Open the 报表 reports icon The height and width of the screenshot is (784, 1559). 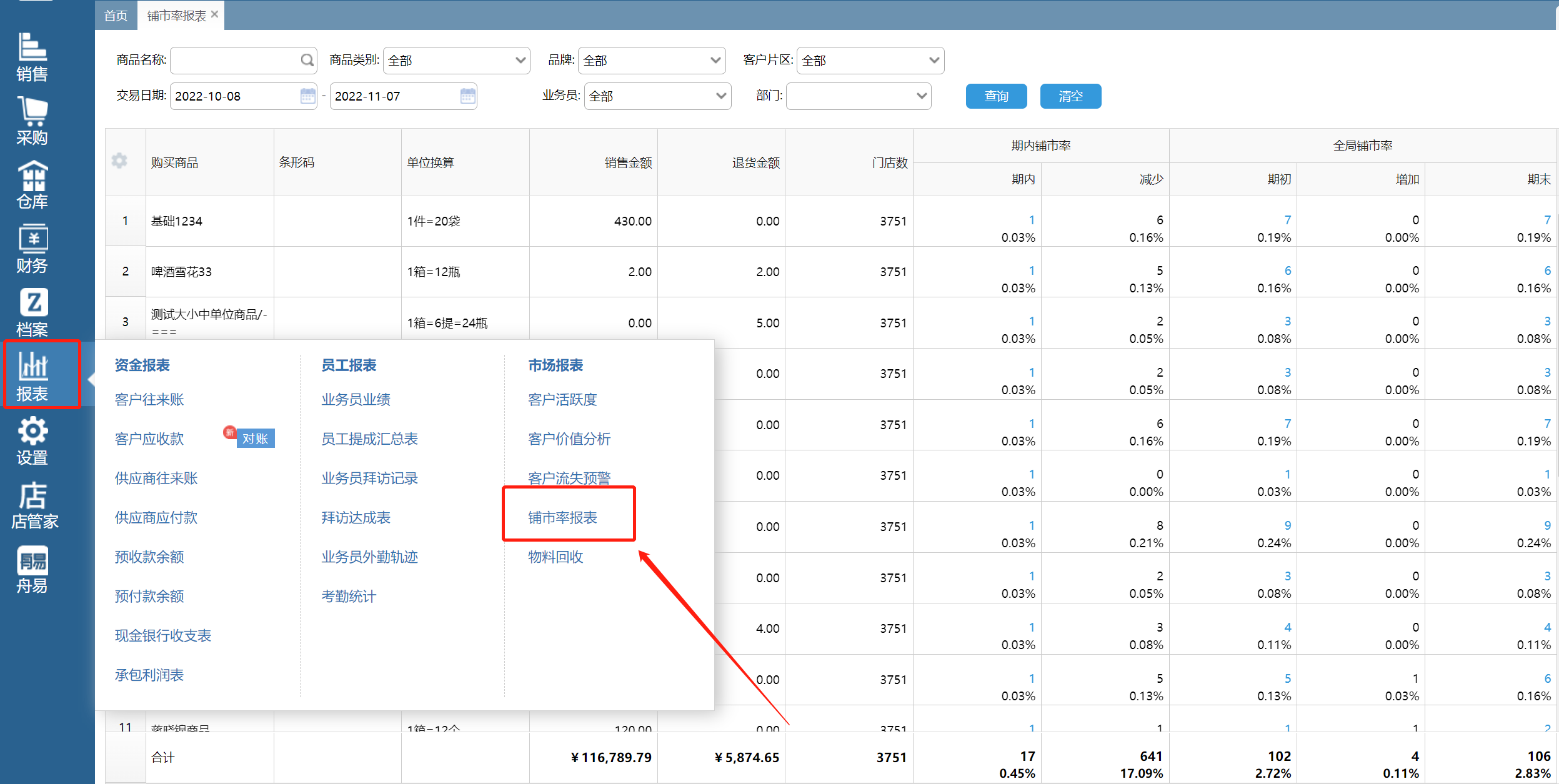click(x=32, y=377)
